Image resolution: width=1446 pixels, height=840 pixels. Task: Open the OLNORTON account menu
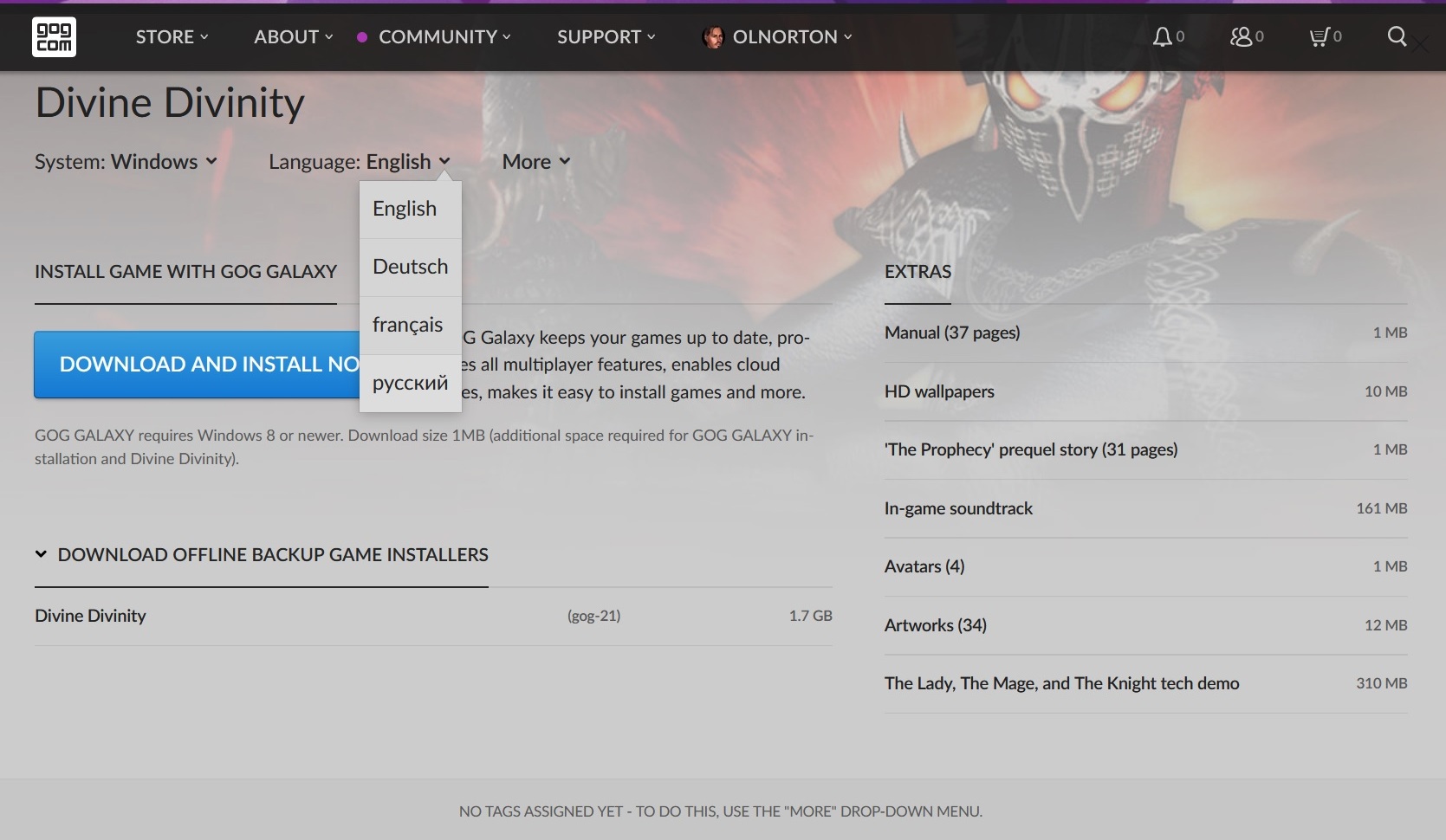click(792, 36)
